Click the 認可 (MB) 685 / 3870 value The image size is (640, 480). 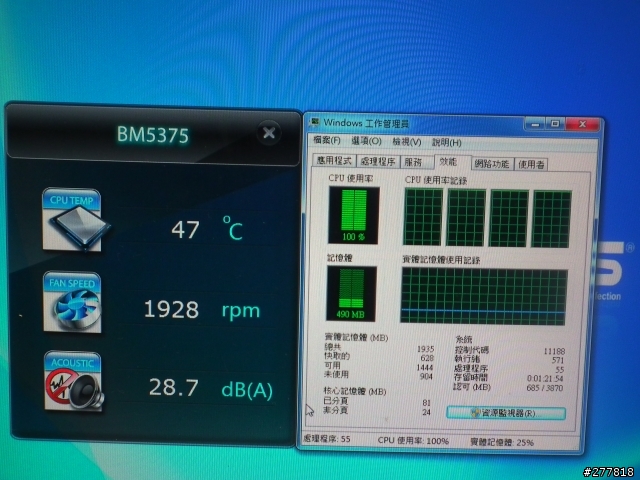click(544, 388)
